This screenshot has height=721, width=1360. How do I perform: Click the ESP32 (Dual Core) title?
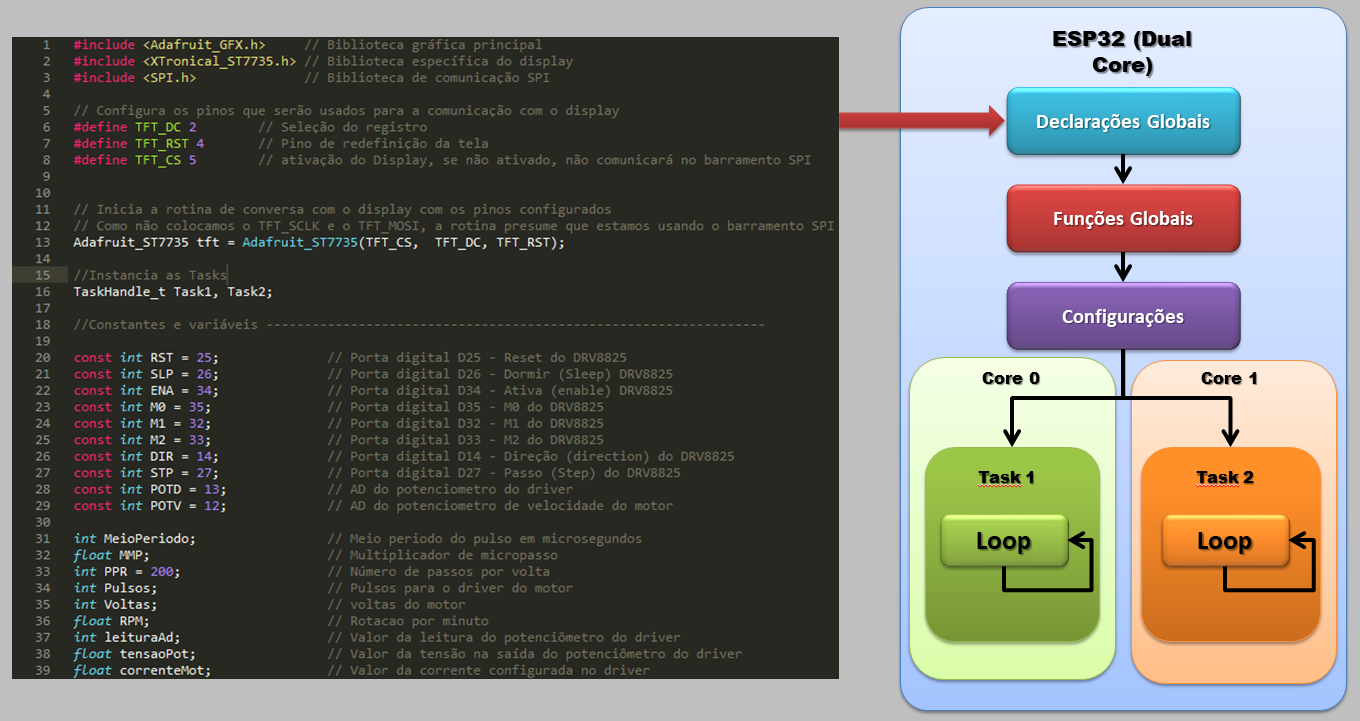(x=1122, y=53)
